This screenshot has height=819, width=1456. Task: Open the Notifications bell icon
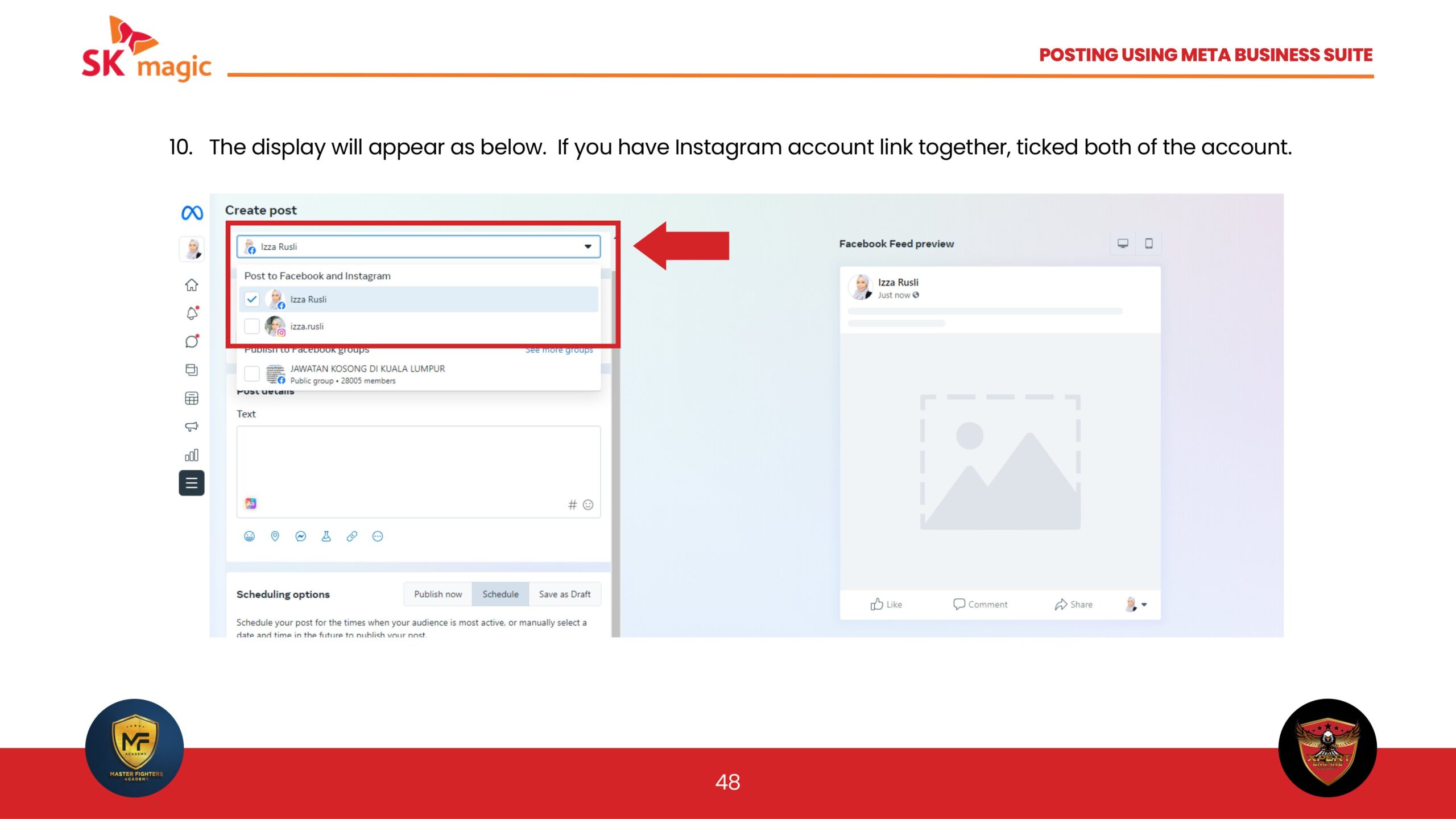192,313
